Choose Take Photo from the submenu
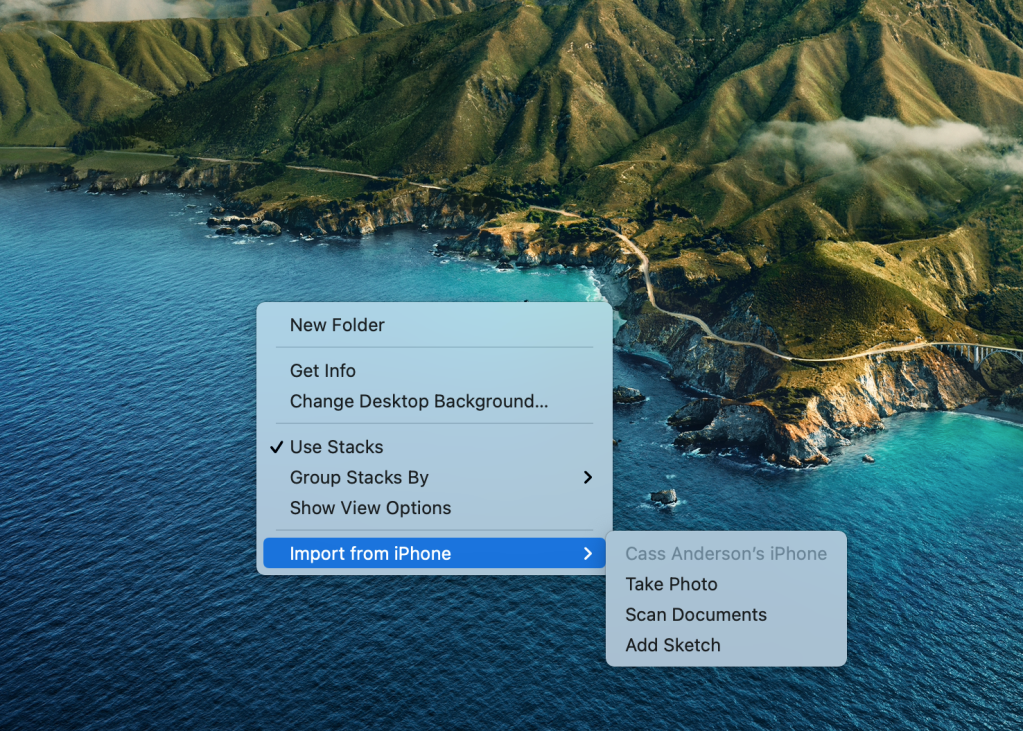Image resolution: width=1023 pixels, height=731 pixels. click(x=671, y=584)
